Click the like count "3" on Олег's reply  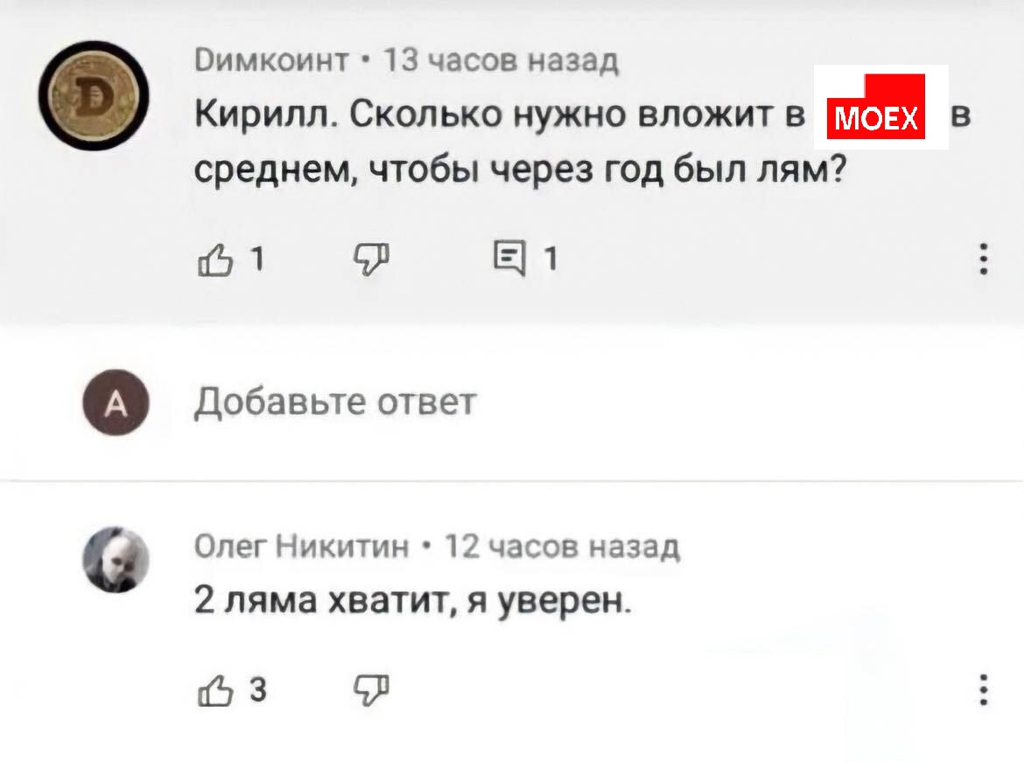(x=256, y=691)
